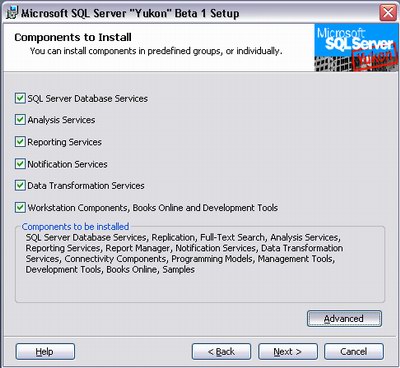Toggle Data Transformation Services checkbox

[x=20, y=185]
